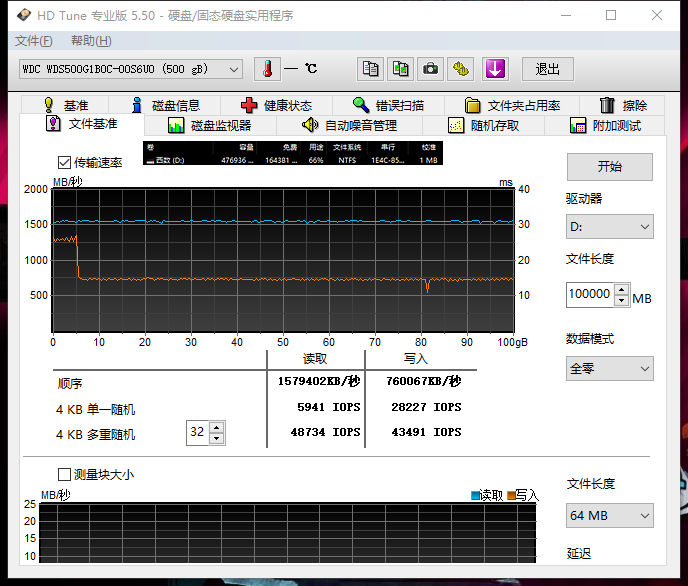Click the blue 读取 legend swatch
688x586 pixels.
click(x=475, y=496)
